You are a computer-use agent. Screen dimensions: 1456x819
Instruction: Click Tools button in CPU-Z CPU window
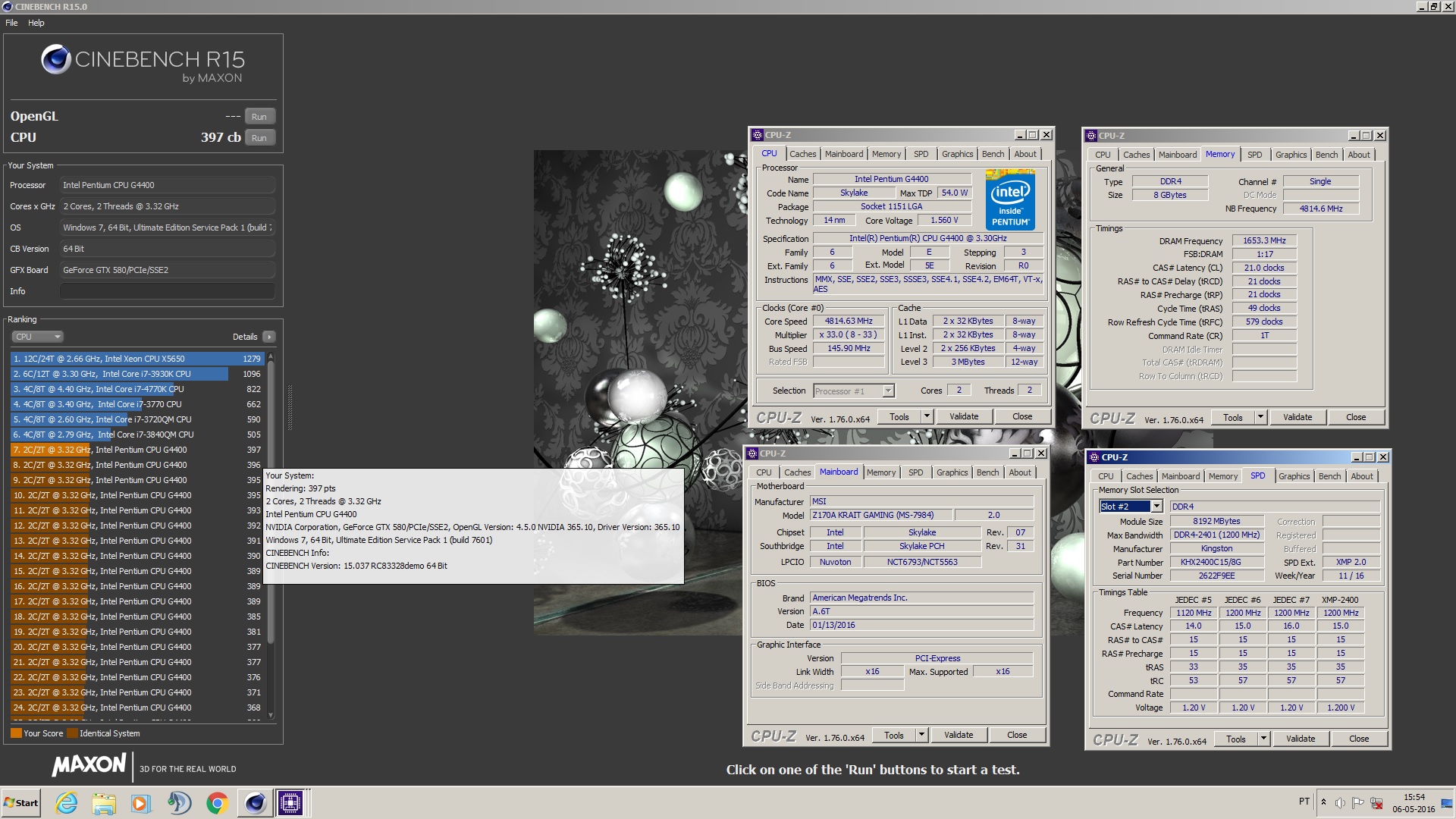tap(899, 416)
